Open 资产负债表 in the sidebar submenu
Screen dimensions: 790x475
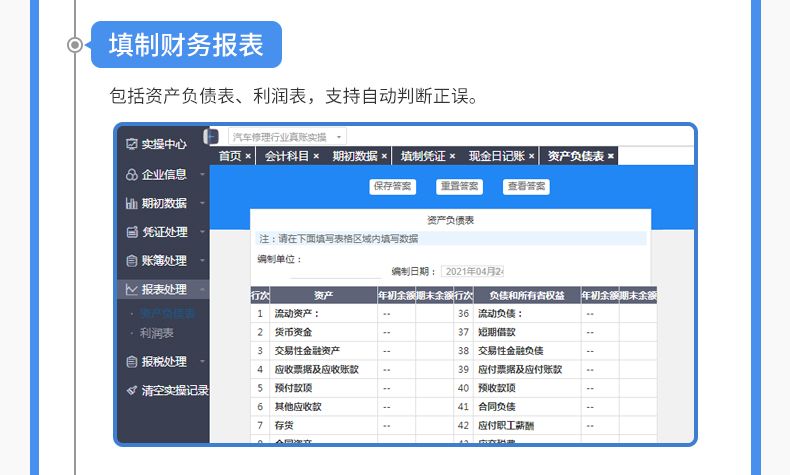167,314
